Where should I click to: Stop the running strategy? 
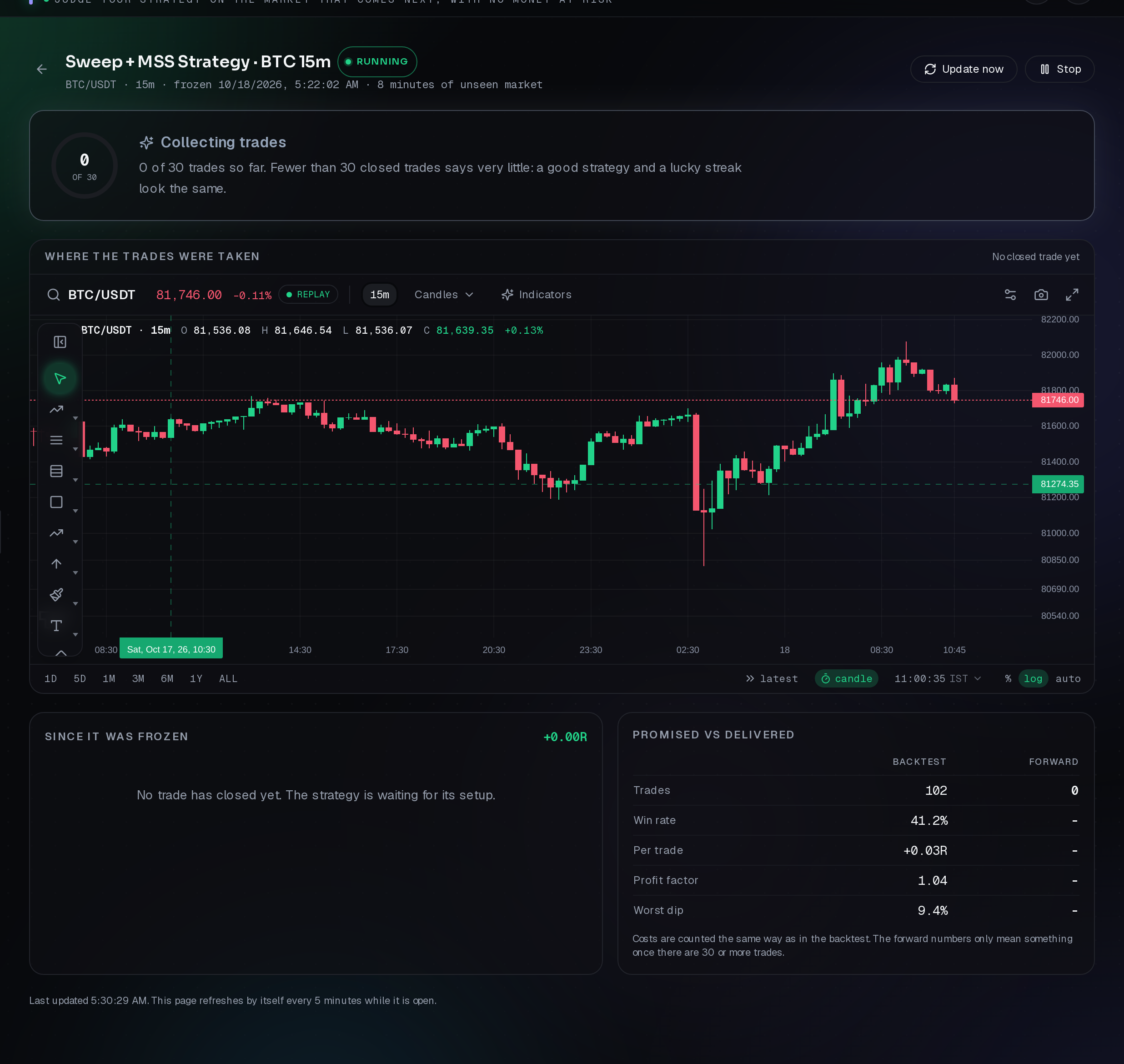(x=1059, y=69)
